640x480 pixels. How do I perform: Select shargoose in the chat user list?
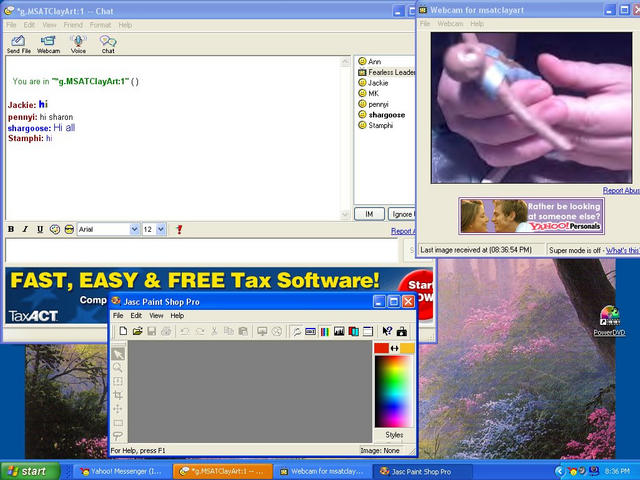click(x=382, y=115)
